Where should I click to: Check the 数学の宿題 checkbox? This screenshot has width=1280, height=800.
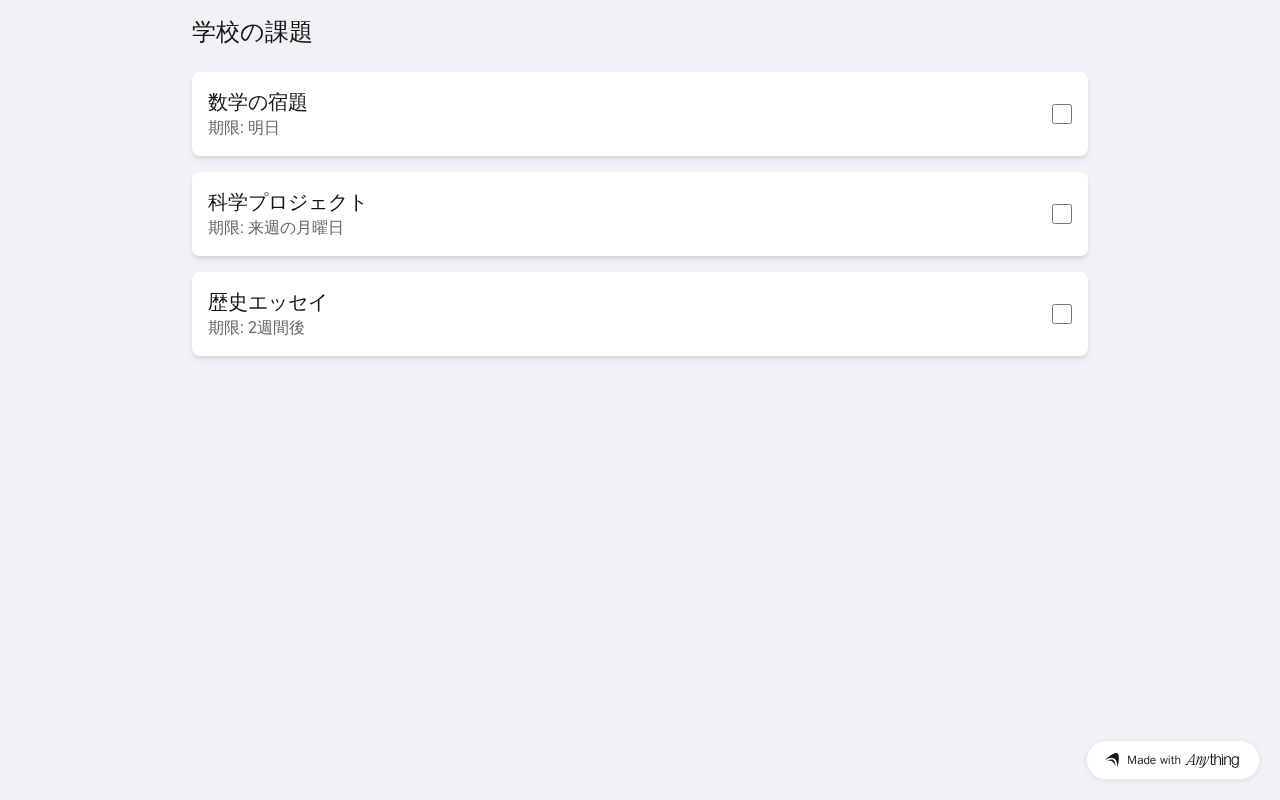click(x=1062, y=114)
